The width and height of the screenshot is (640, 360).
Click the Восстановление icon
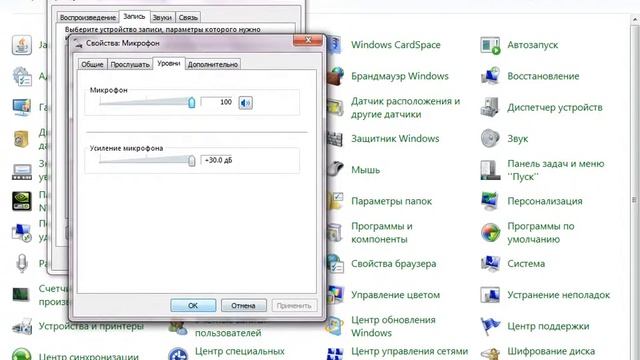click(490, 76)
